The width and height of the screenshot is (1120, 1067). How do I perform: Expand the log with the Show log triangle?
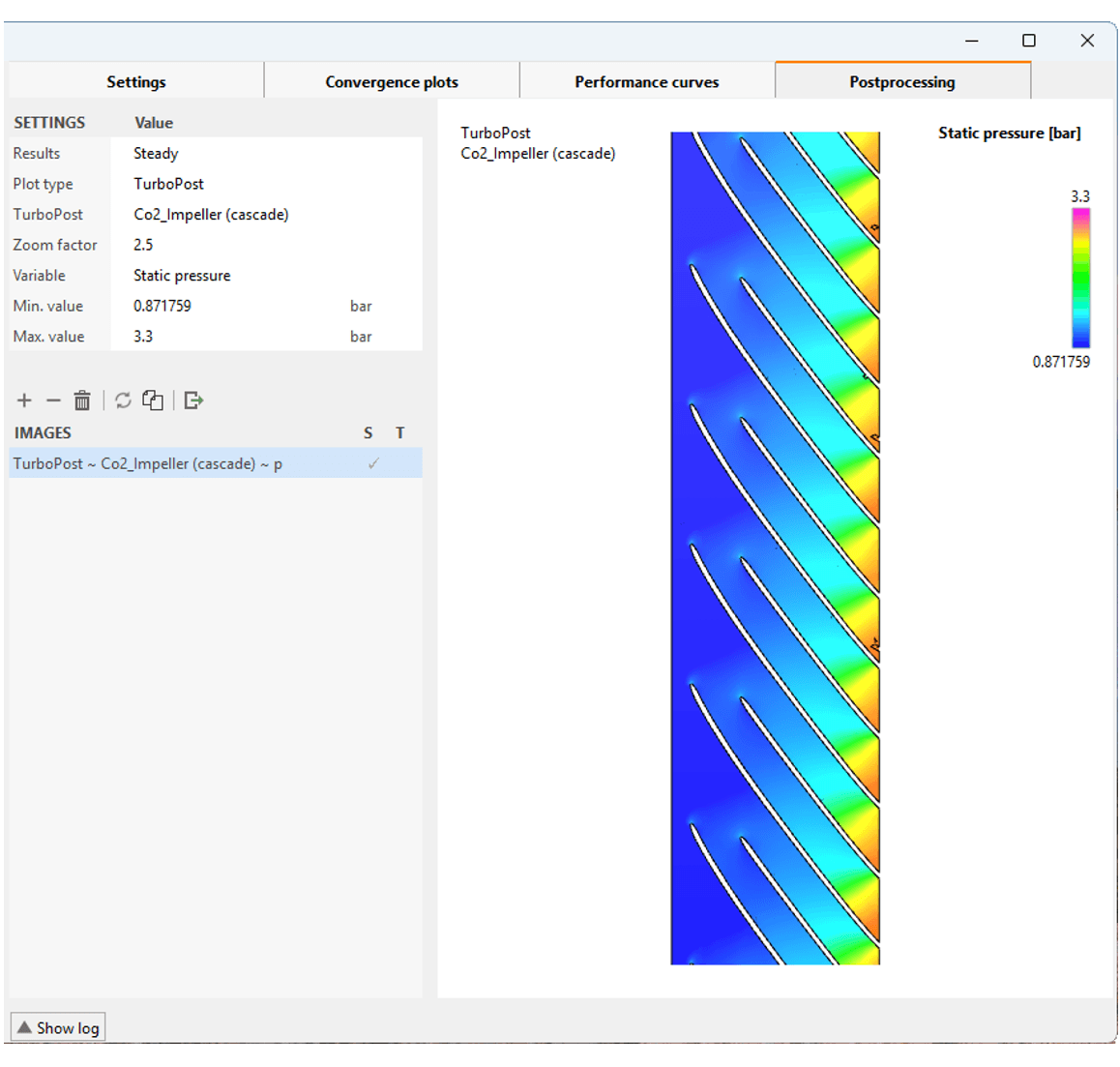[x=25, y=1027]
